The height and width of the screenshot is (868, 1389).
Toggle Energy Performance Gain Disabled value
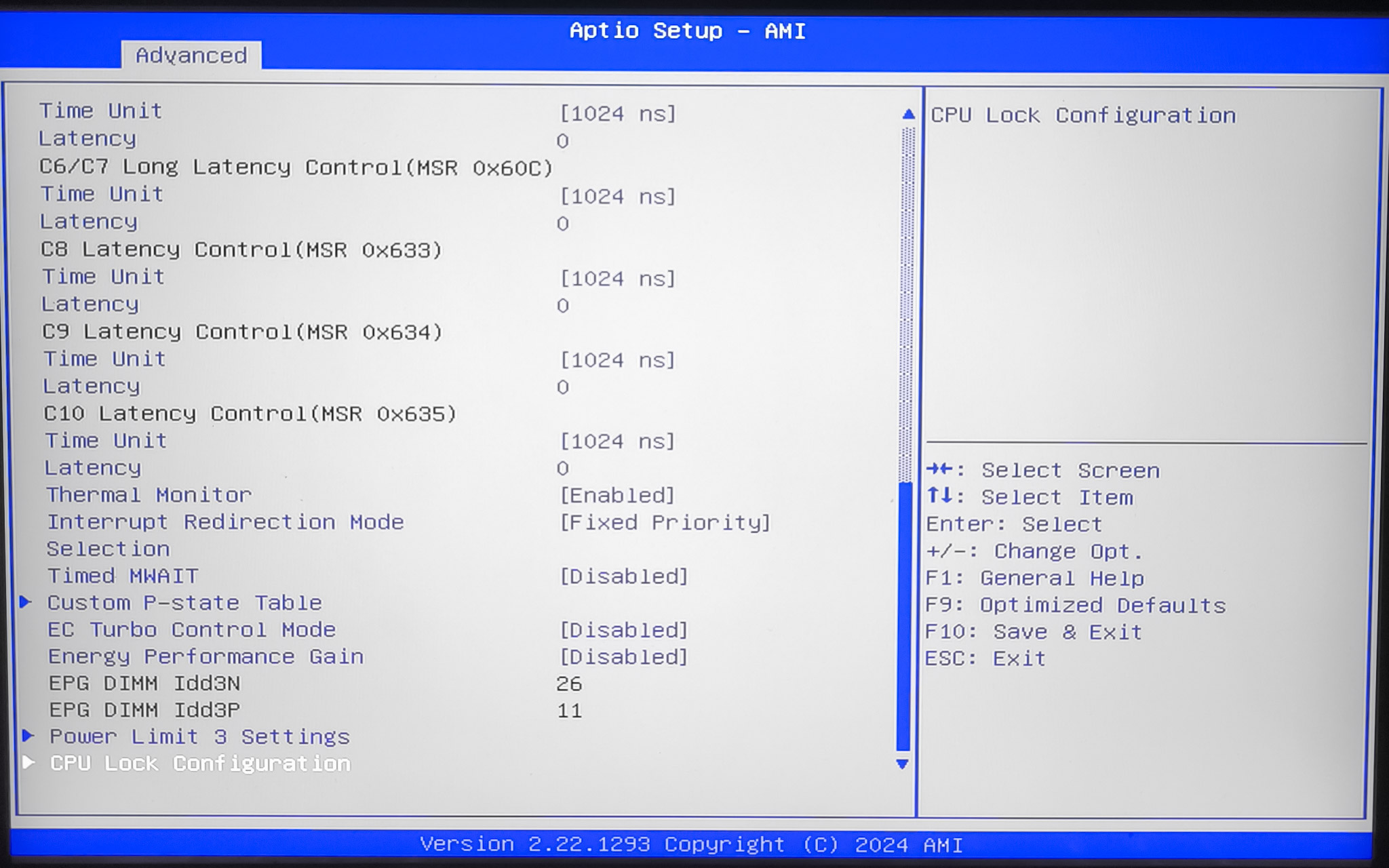tap(623, 657)
